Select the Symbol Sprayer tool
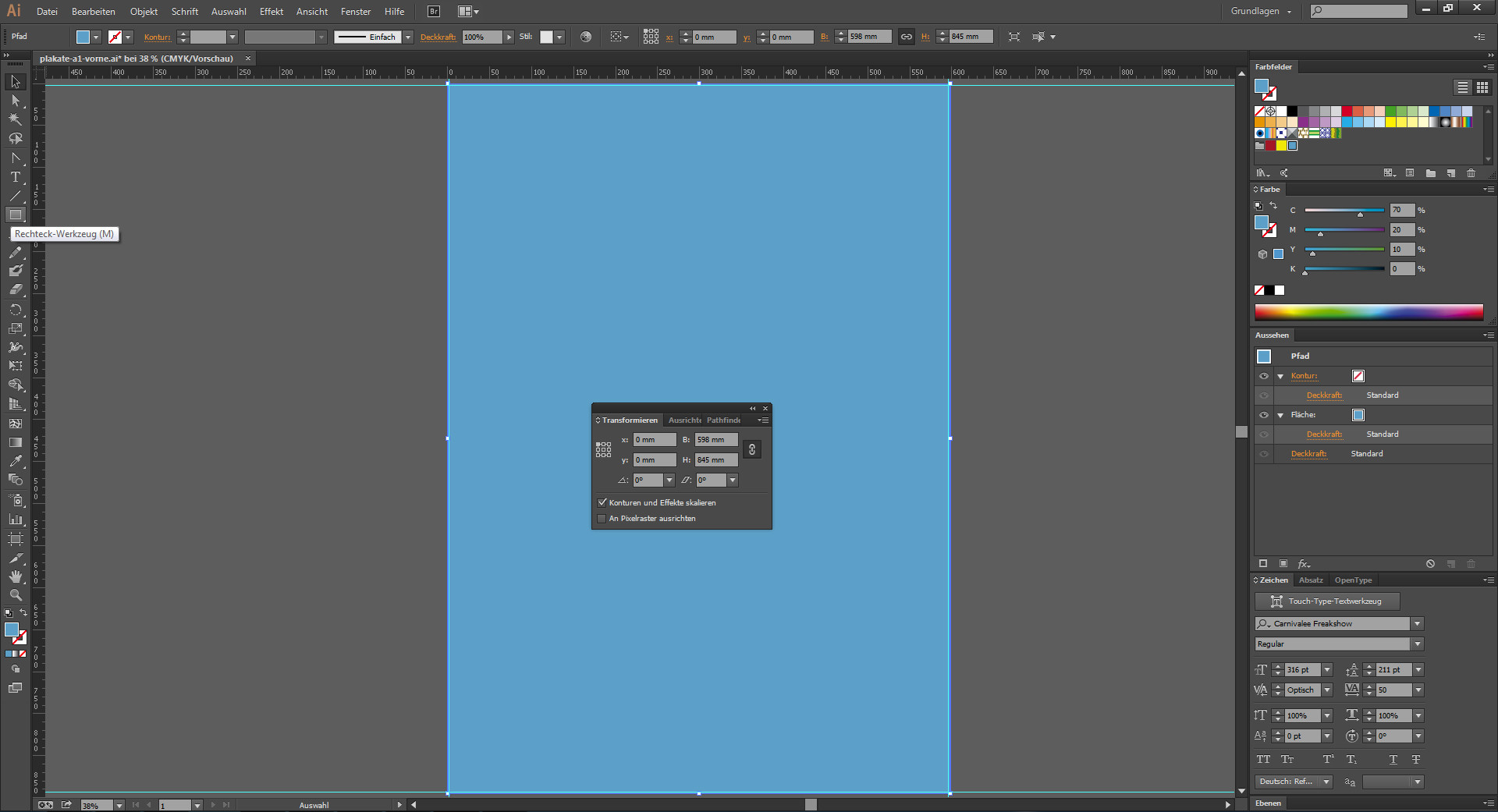The image size is (1498, 812). pos(15,500)
